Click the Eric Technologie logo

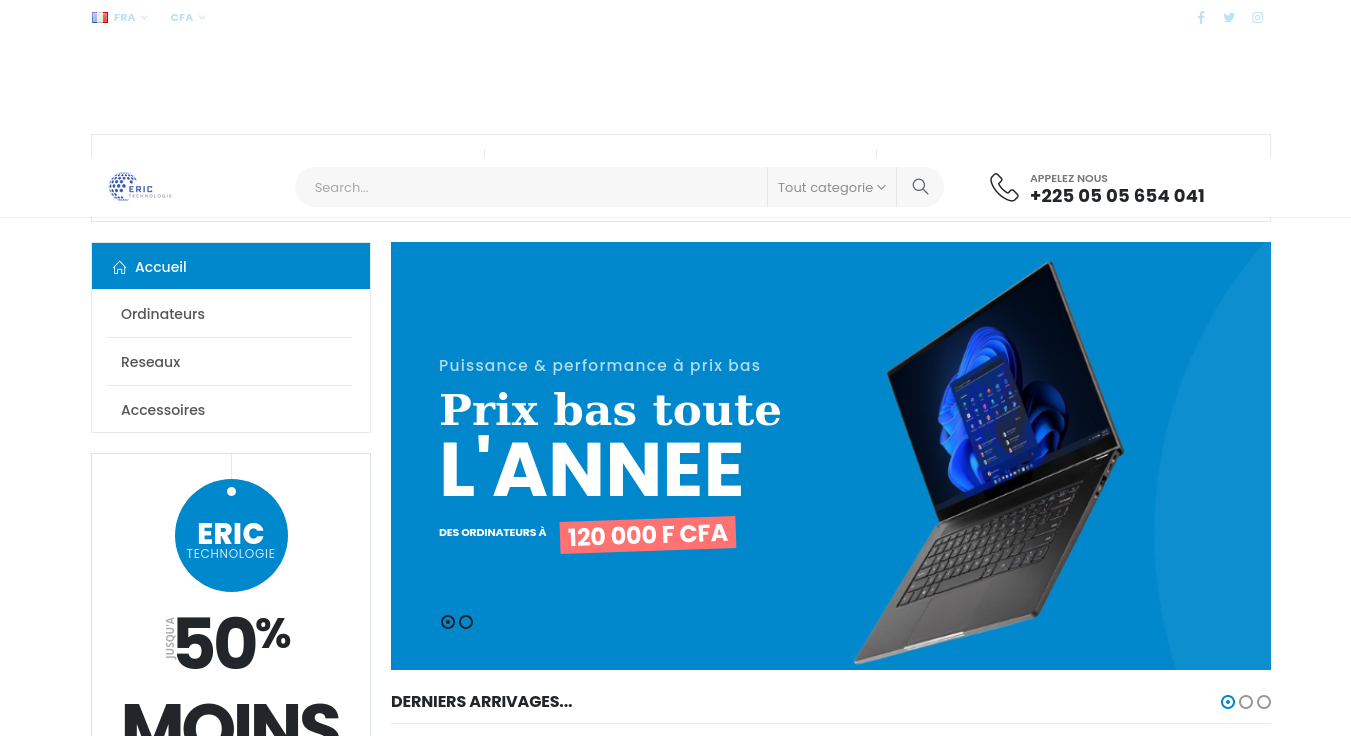(141, 187)
